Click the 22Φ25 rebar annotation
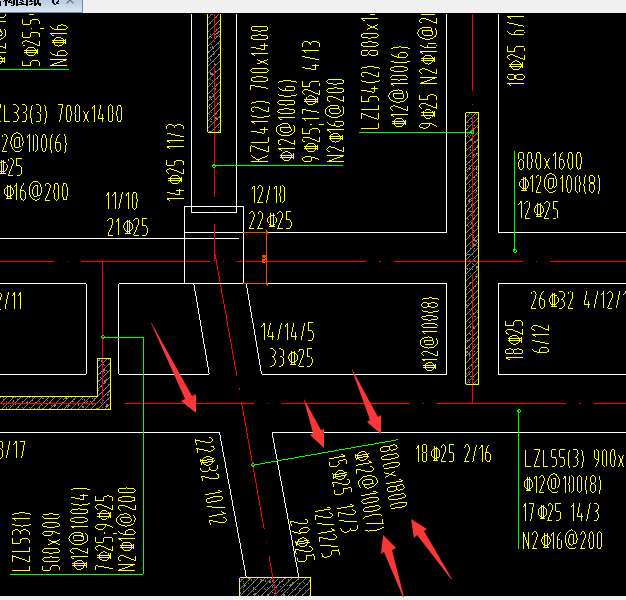 tap(270, 220)
